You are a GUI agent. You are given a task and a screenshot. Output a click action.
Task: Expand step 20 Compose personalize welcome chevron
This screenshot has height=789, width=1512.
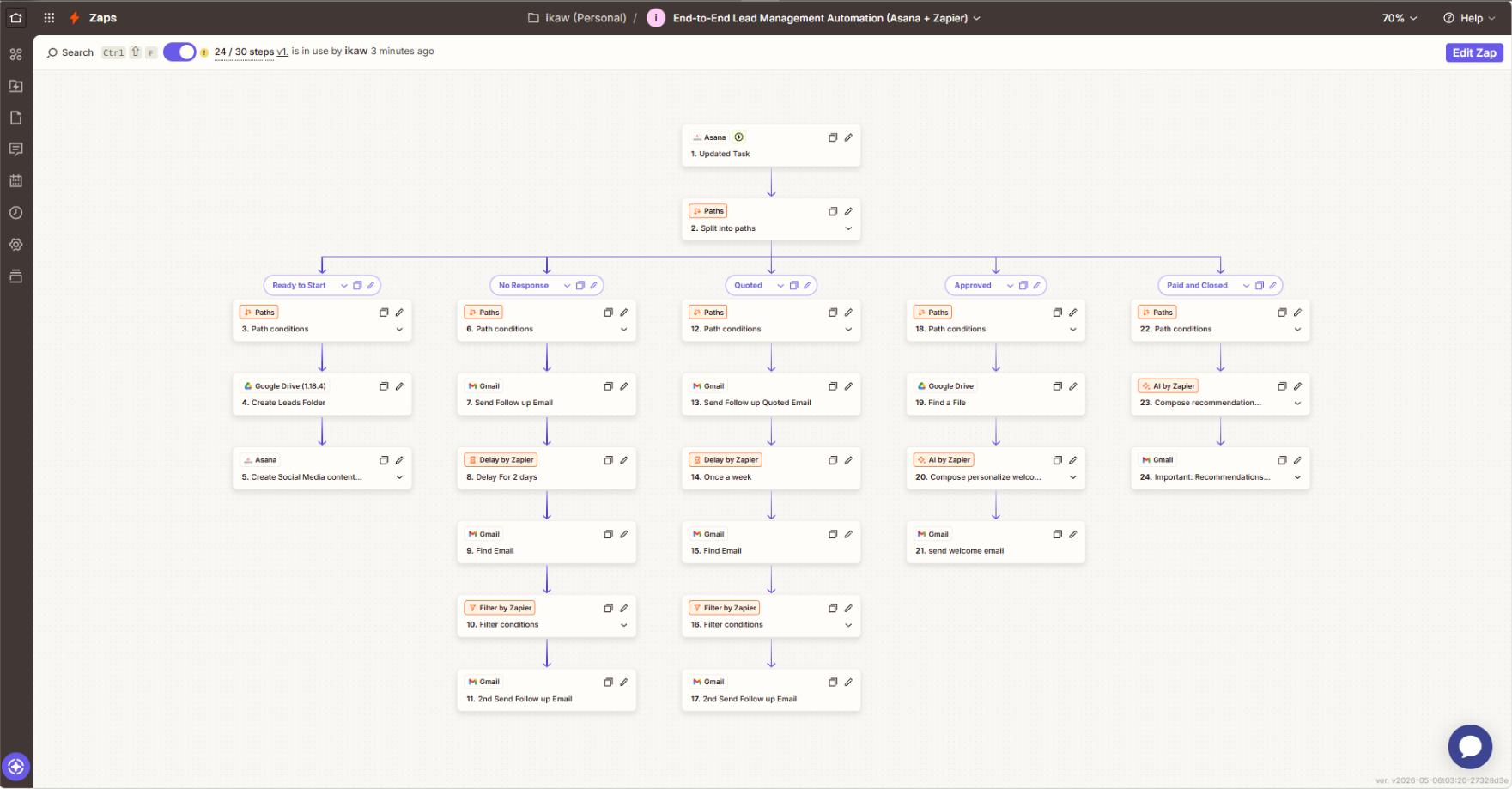click(x=1073, y=477)
